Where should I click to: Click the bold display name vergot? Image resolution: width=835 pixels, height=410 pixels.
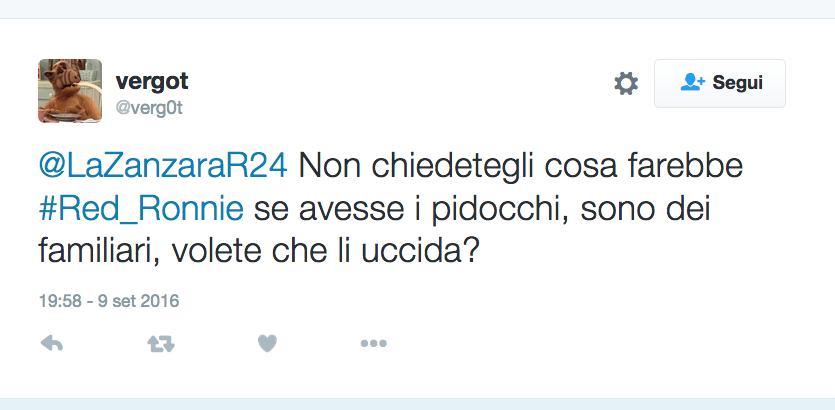click(x=152, y=81)
